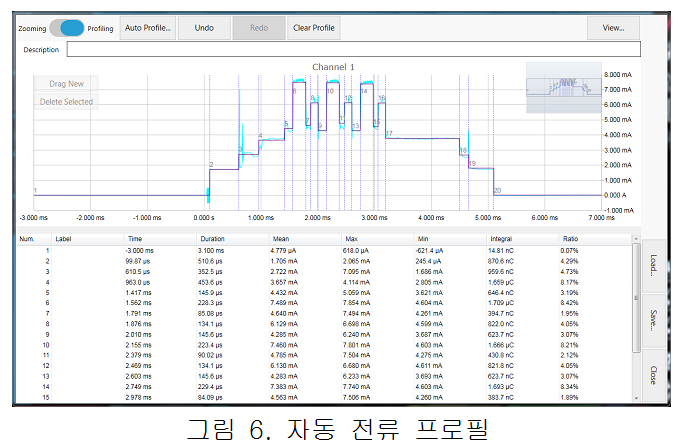Click segment marker 2 on the chart
Screen dimensions: 686x448
(x=211, y=165)
